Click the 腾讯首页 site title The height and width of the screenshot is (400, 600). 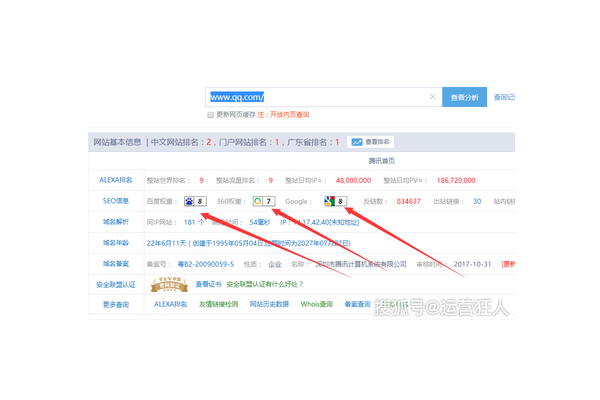382,161
